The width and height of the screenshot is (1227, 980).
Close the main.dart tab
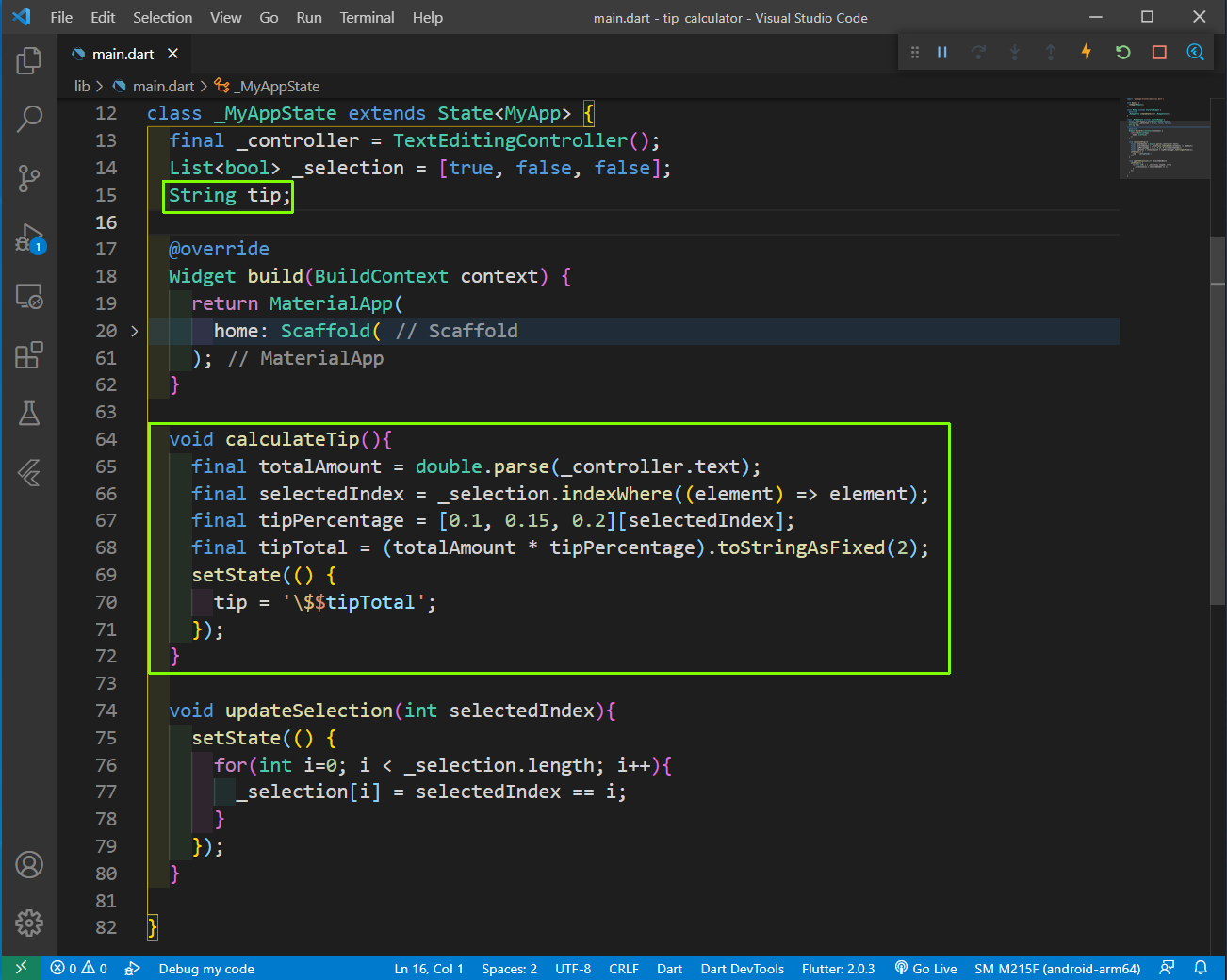click(x=172, y=54)
